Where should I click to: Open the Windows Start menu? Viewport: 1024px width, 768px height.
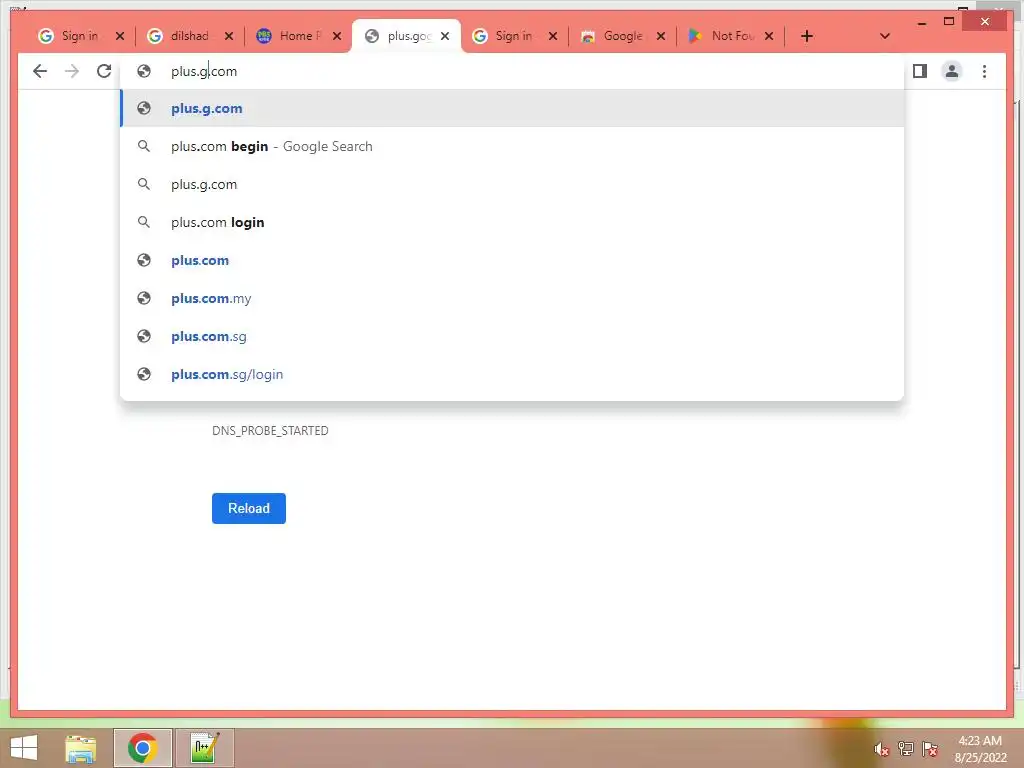(24, 748)
